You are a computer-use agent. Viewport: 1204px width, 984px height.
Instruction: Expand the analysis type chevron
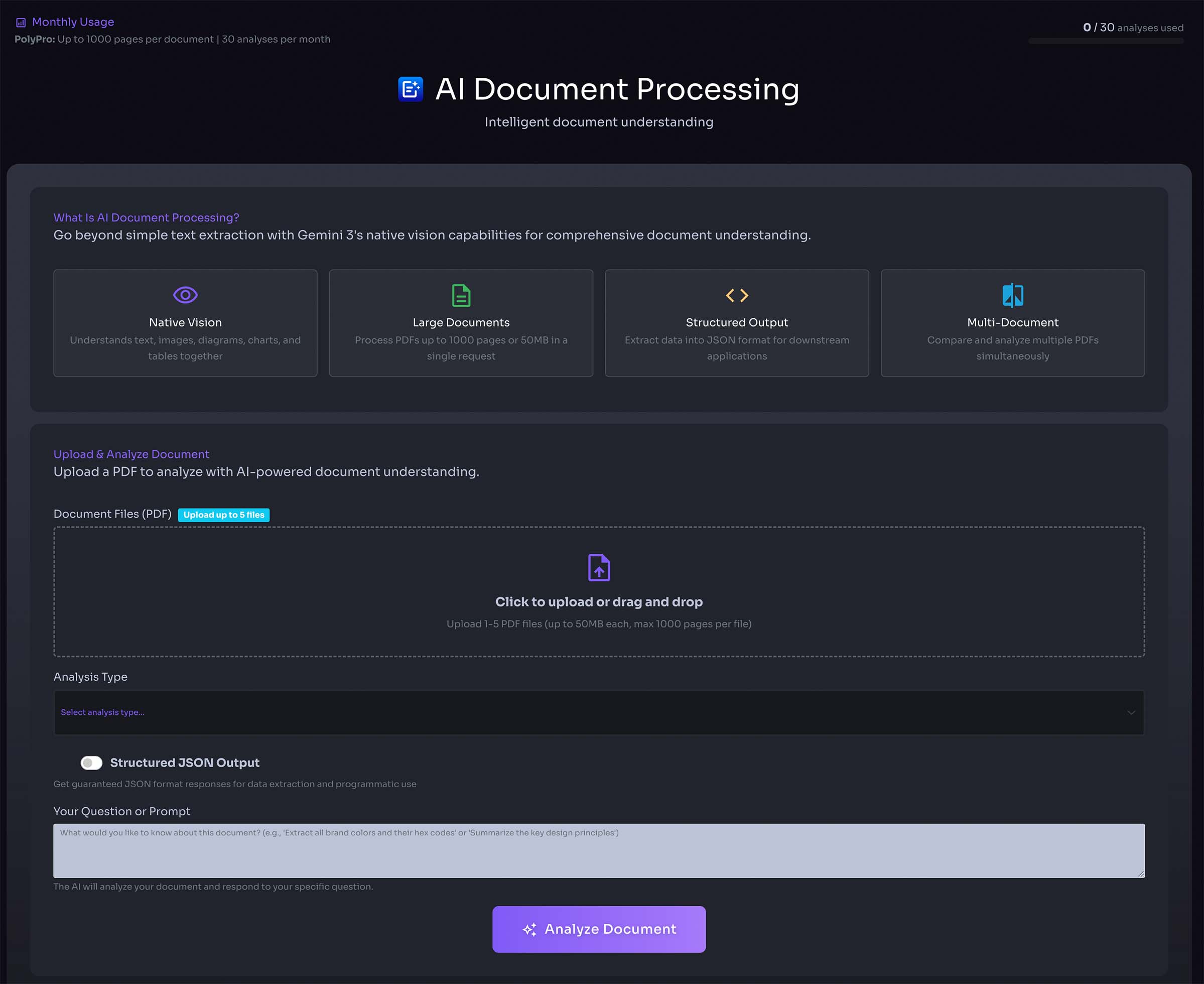point(1131,712)
